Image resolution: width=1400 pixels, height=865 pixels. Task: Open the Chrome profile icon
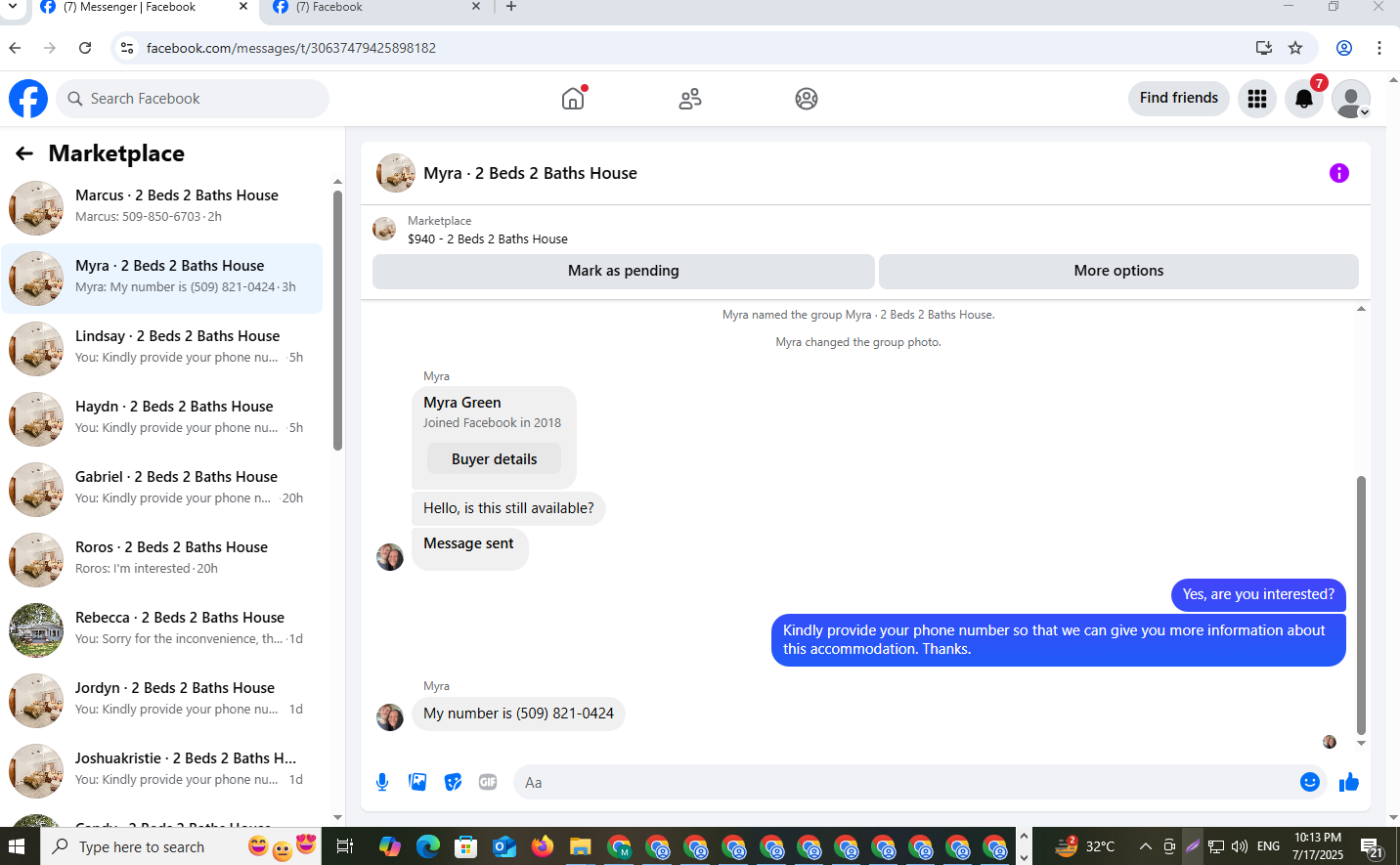tap(1344, 48)
